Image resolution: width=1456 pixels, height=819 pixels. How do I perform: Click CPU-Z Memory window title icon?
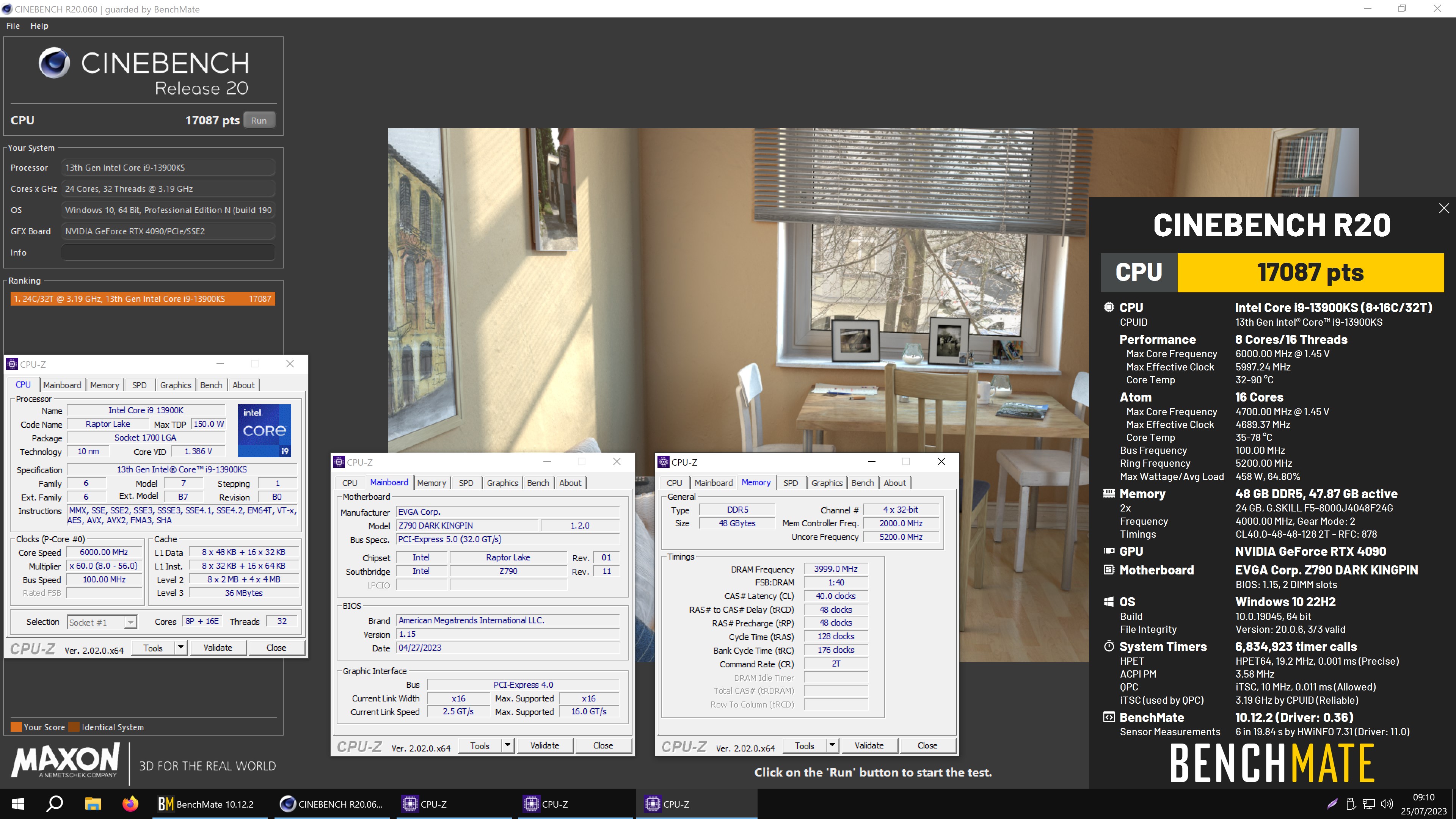[x=664, y=462]
